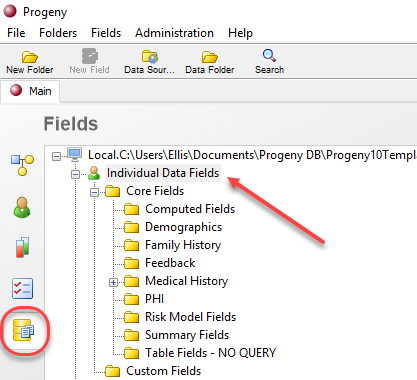The width and height of the screenshot is (417, 380).
Task: Click the Data Source toolbar icon
Action: coord(150,57)
